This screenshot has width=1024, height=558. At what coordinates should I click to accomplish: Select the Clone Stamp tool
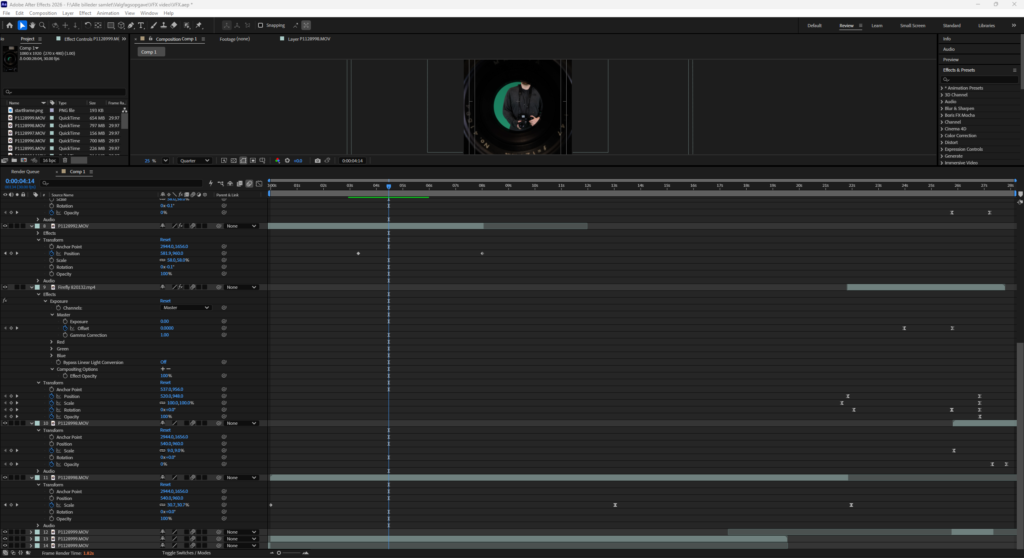(163, 25)
